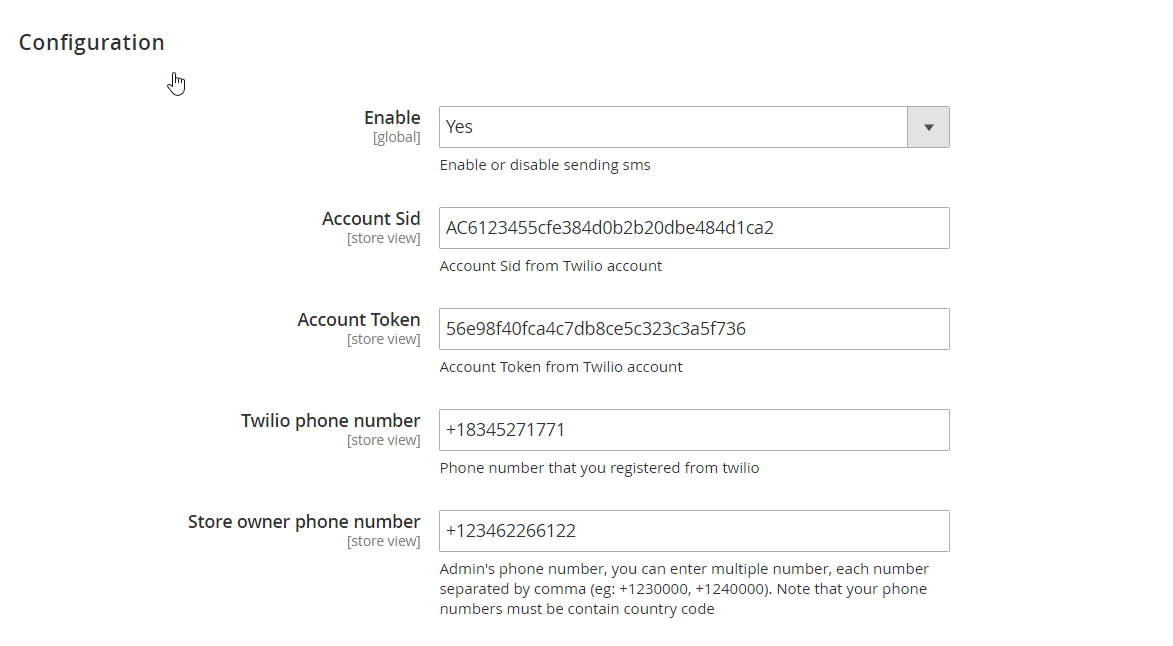Click "Enable or disable sending sms" hint
This screenshot has width=1173, height=646.
tap(545, 165)
